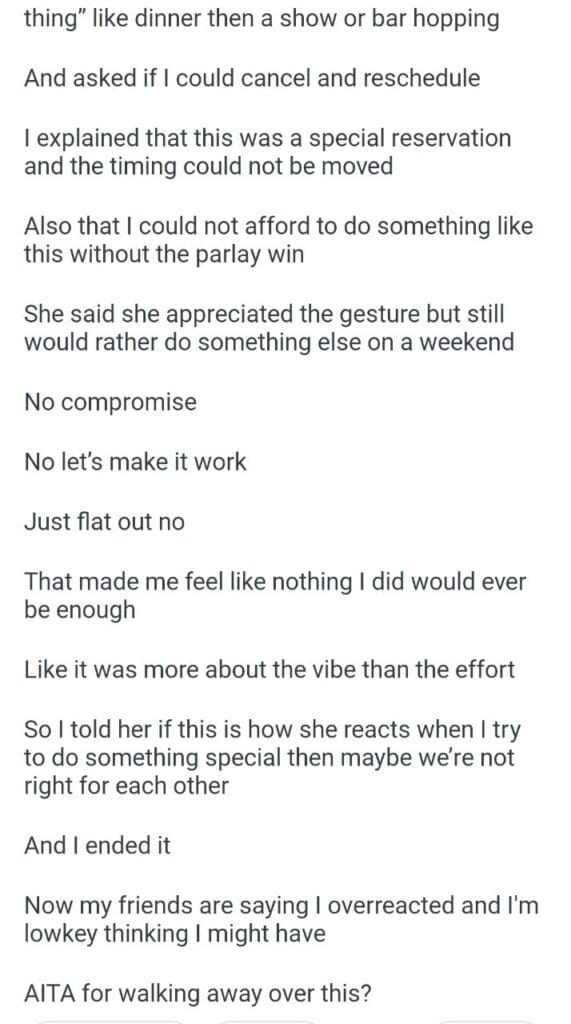Image resolution: width=571 pixels, height=1024 pixels.
Task: Click the 'Just flat out no' text
Action: click(105, 521)
